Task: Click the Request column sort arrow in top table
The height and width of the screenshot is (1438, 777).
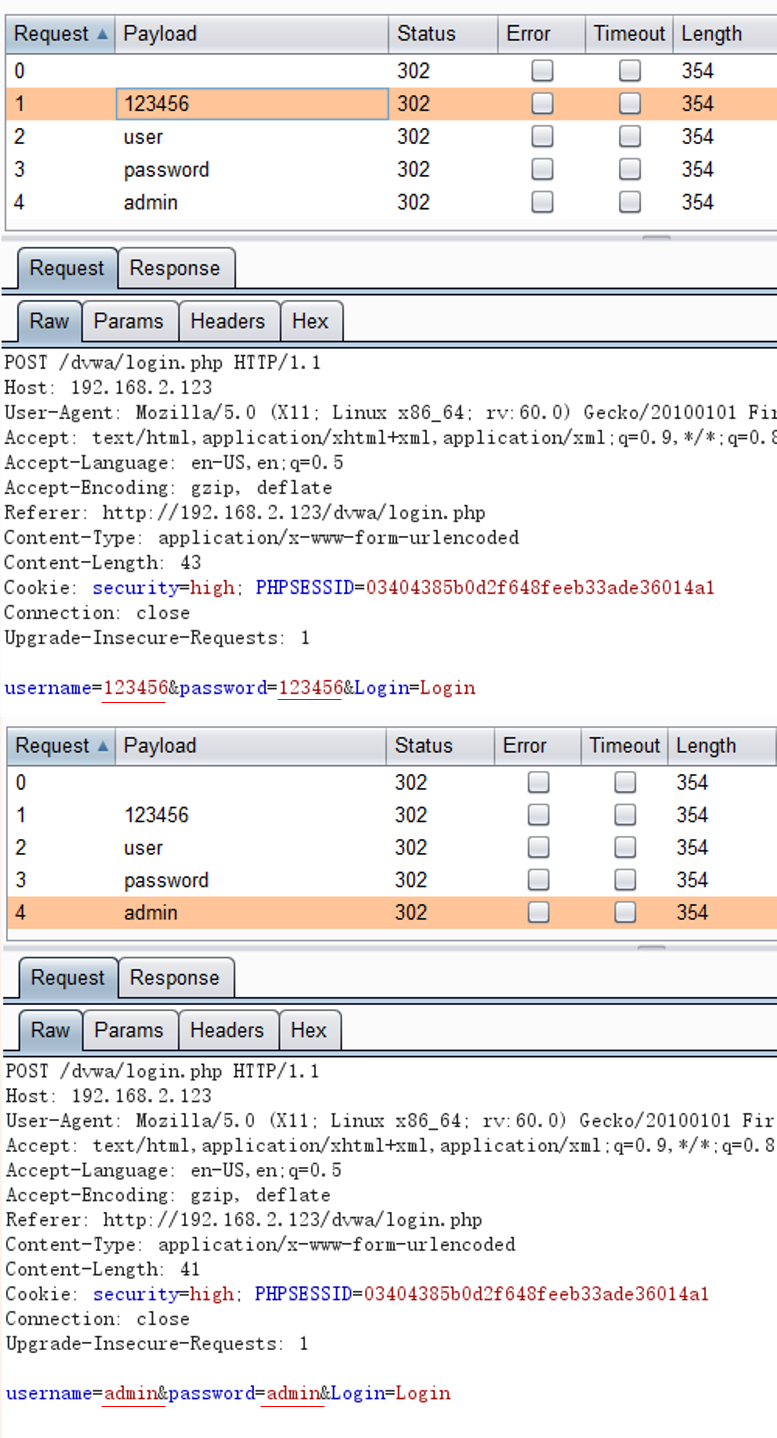Action: (x=103, y=34)
